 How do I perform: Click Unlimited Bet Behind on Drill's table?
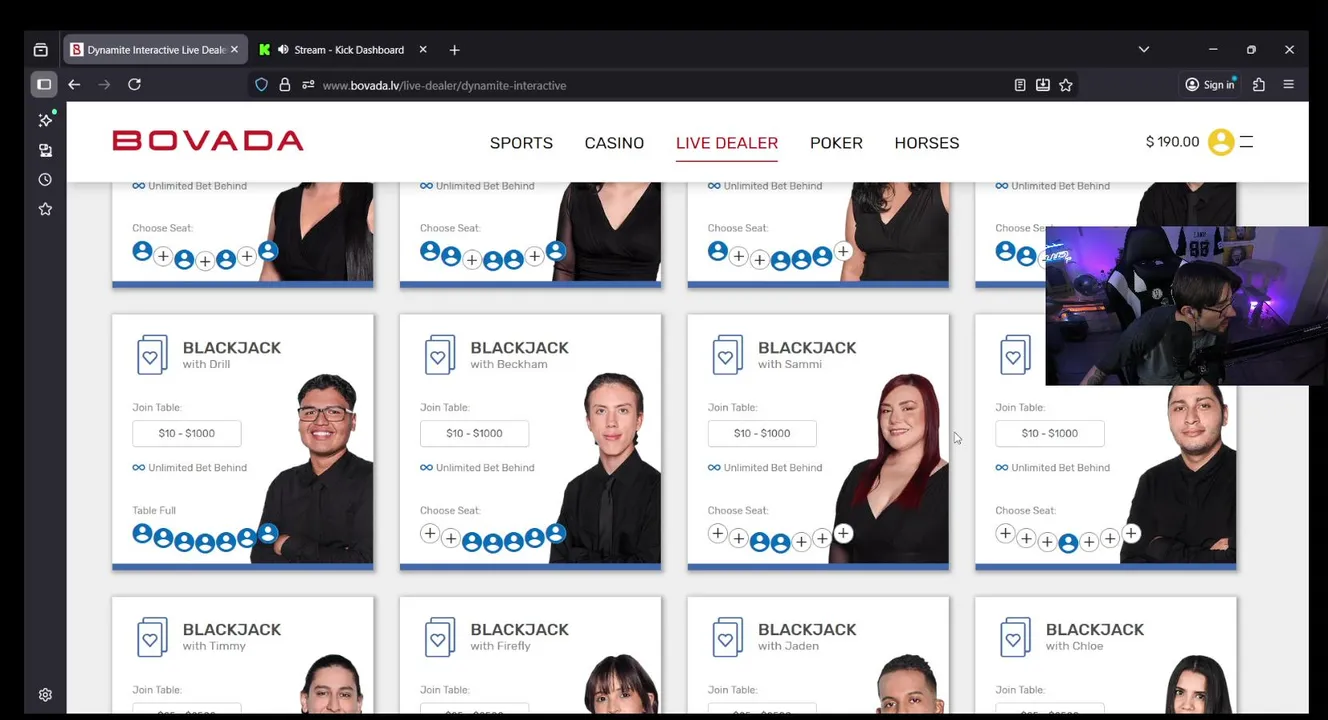(x=189, y=468)
